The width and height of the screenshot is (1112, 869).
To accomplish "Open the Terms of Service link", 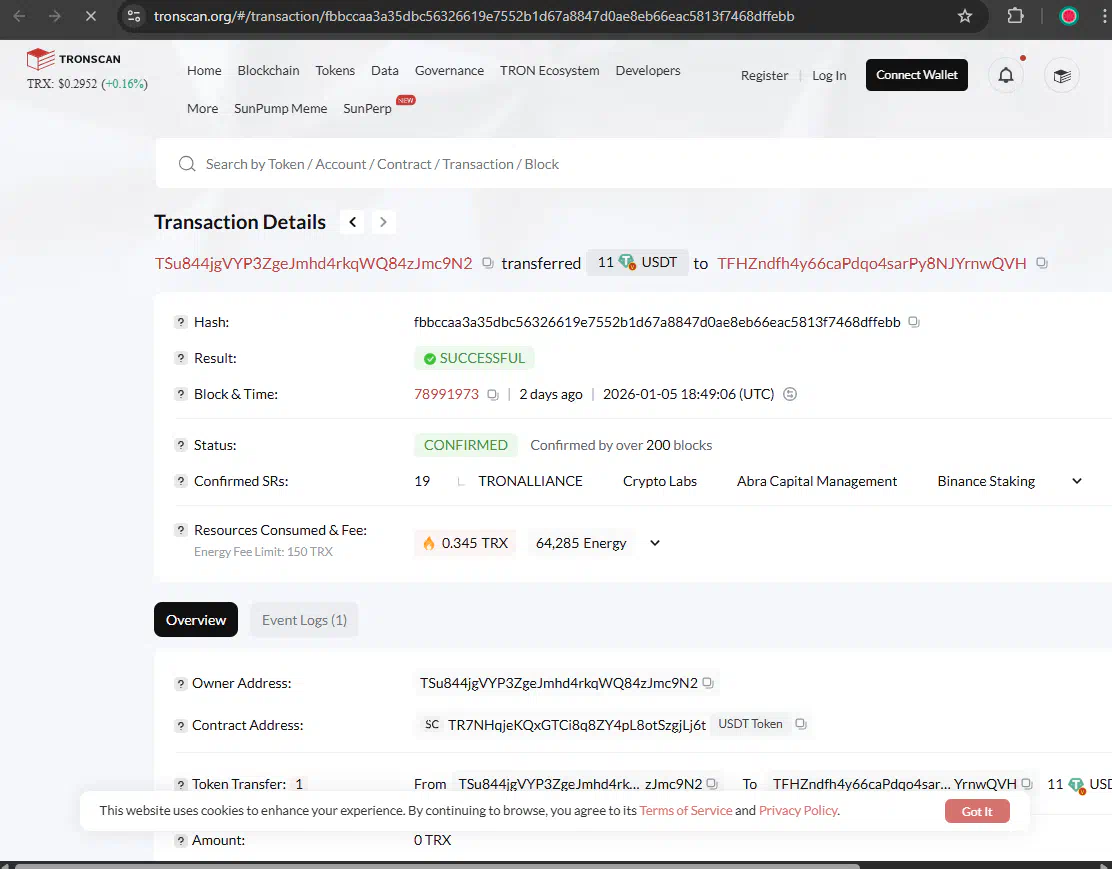I will [685, 810].
